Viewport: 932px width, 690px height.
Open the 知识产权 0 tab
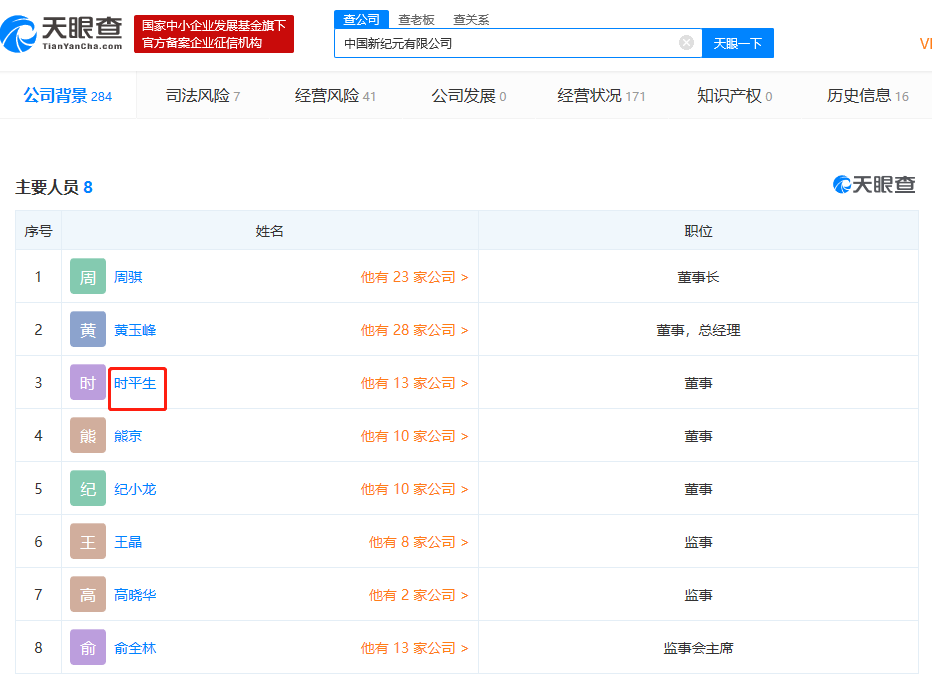735,96
